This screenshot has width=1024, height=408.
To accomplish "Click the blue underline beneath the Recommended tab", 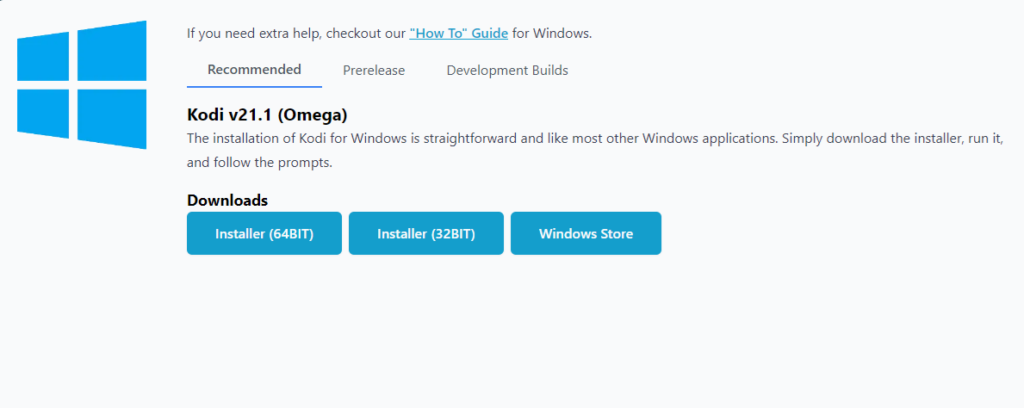I will 254,87.
